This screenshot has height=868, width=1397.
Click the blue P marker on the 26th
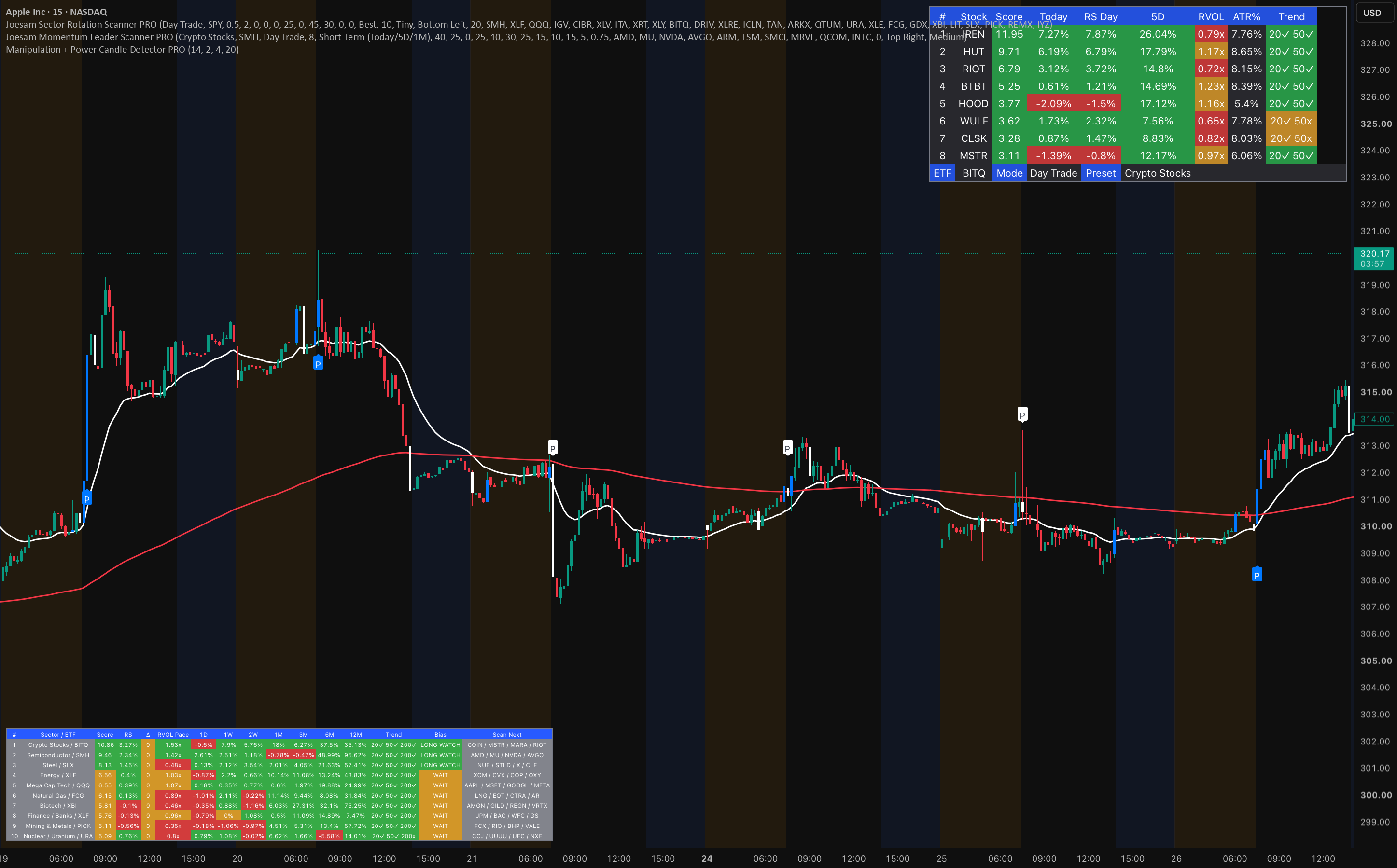pyautogui.click(x=1257, y=574)
